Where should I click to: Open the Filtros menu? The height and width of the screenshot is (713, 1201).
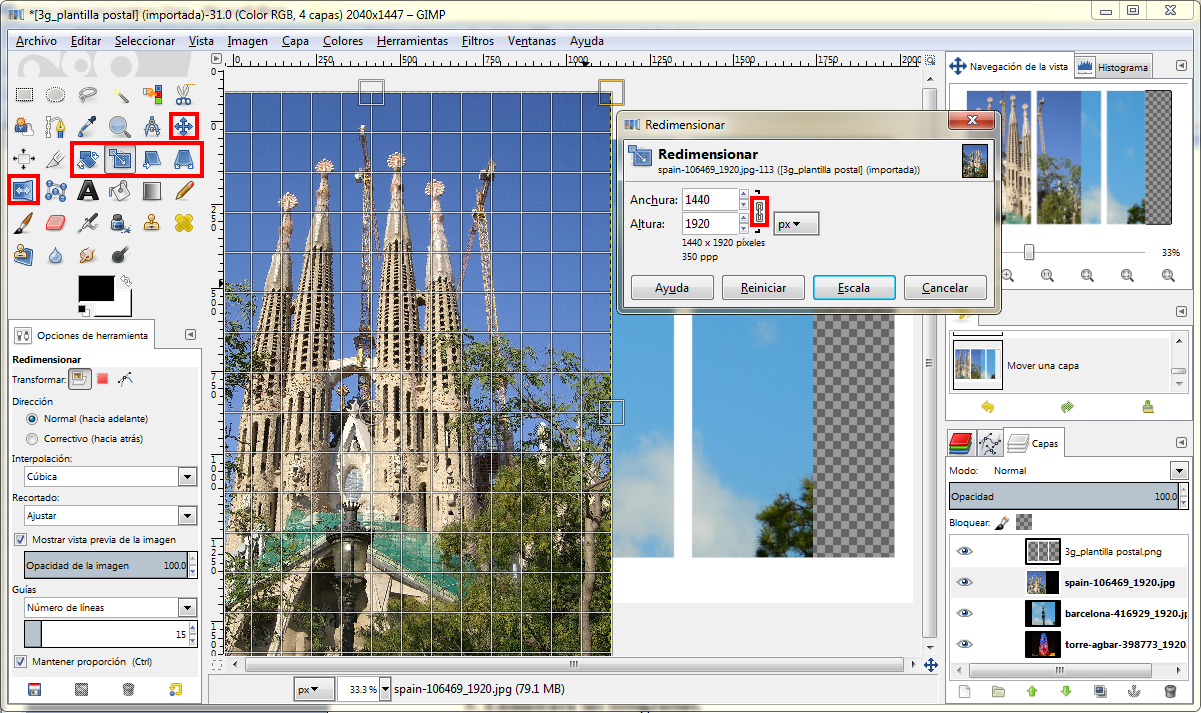click(477, 41)
